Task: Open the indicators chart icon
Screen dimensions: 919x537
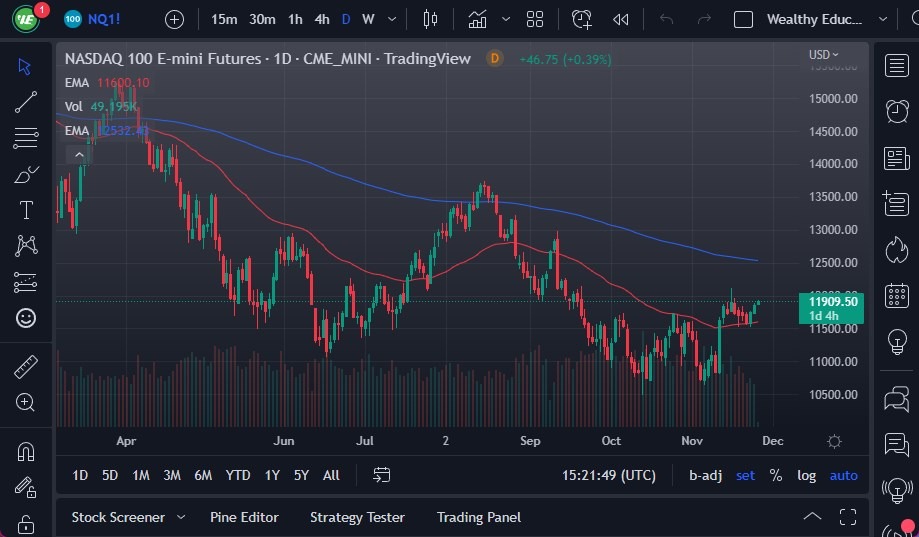Action: tap(478, 19)
